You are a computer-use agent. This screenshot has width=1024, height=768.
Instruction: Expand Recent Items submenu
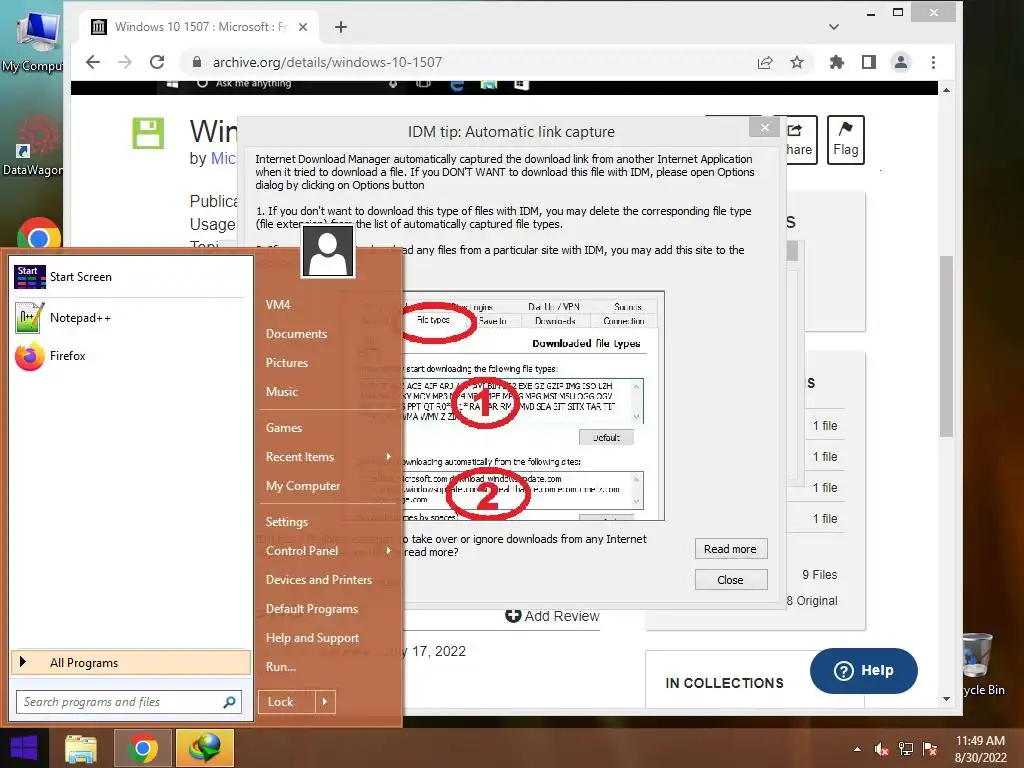[x=330, y=457]
